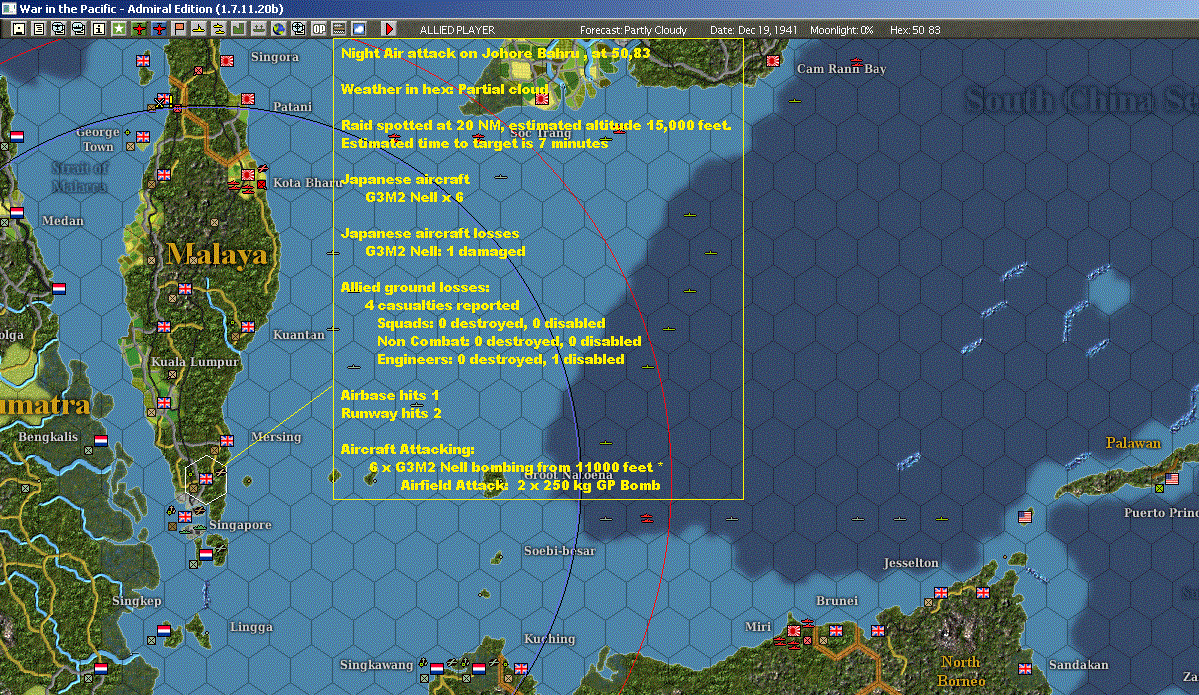The height and width of the screenshot is (695, 1199).
Task: Click the Brunei map label
Action: [837, 601]
